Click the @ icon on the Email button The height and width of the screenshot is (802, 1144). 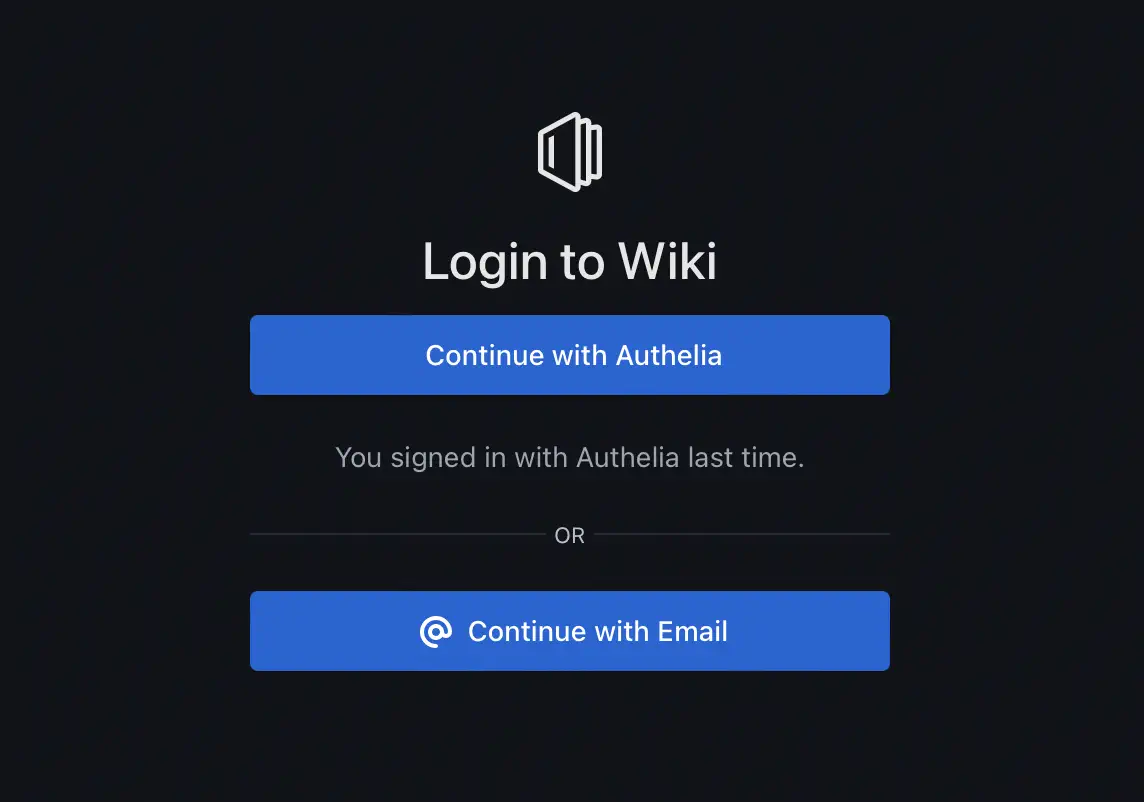pos(436,632)
